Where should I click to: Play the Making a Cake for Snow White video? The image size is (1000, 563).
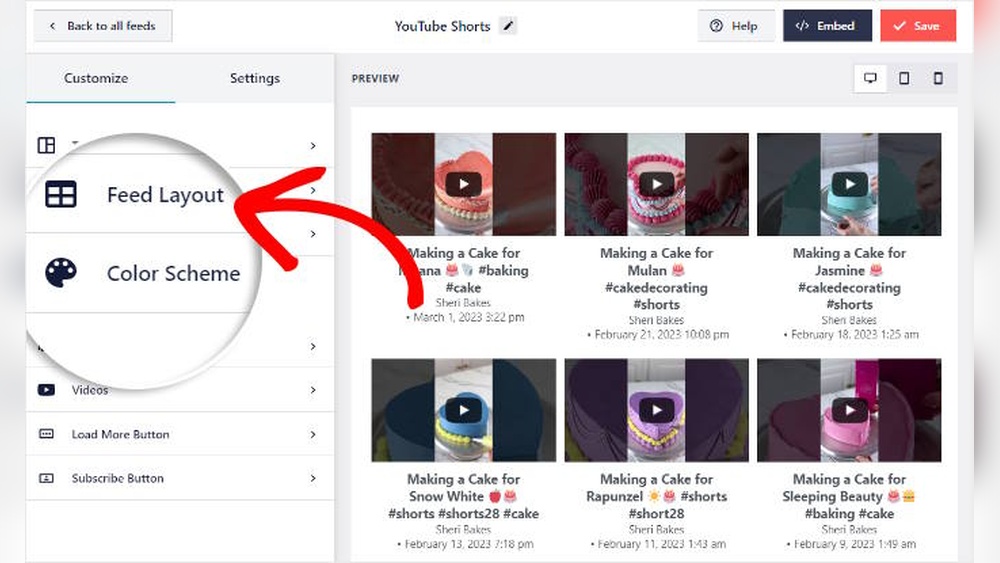[463, 410]
